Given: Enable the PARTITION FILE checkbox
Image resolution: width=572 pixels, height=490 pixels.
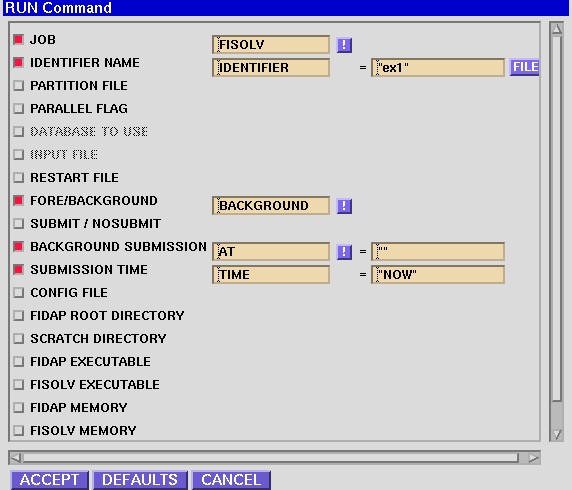Looking at the screenshot, I should point(18,86).
